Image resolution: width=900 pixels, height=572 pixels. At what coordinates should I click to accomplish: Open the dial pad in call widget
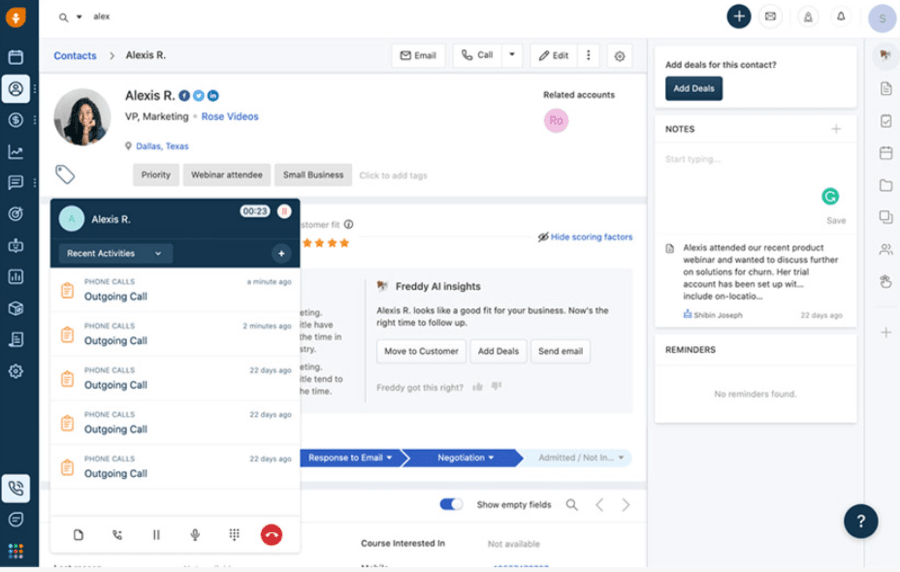234,535
